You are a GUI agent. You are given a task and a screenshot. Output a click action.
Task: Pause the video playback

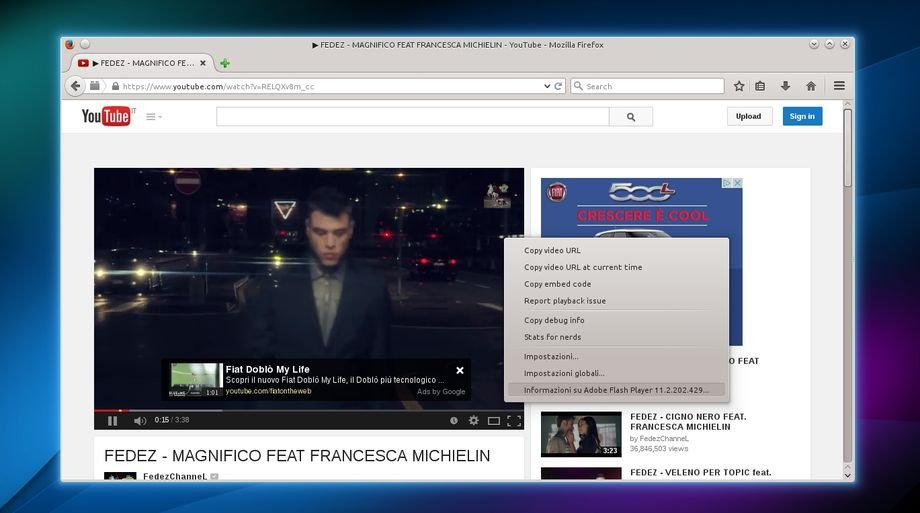pyautogui.click(x=112, y=421)
